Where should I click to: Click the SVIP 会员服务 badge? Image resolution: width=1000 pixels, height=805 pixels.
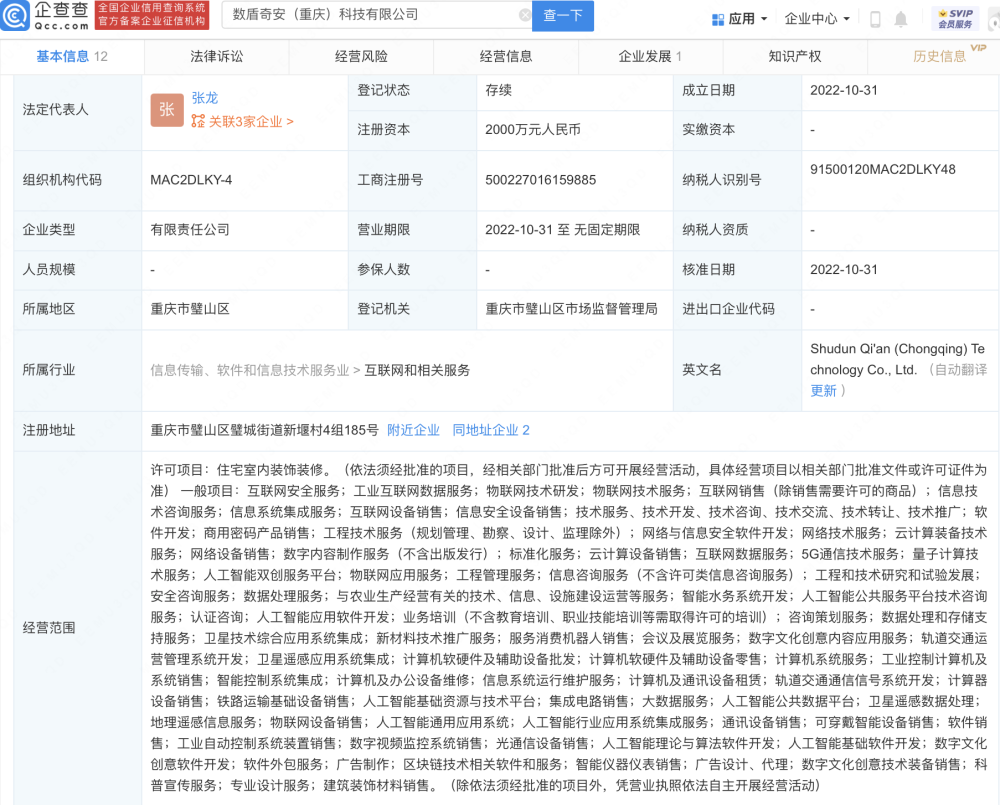pos(957,16)
